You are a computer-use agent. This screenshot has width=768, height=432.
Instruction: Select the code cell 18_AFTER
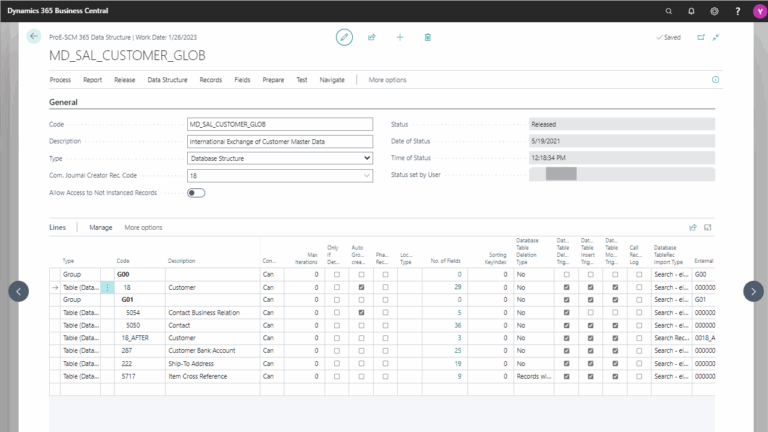coord(140,338)
